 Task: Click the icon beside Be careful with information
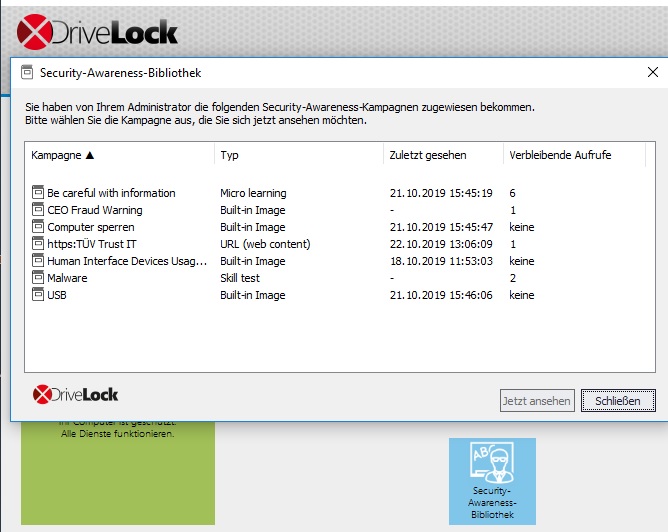tap(38, 193)
